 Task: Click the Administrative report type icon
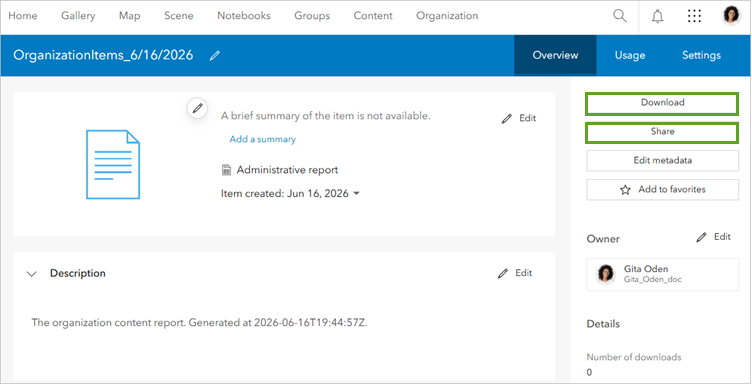point(226,170)
